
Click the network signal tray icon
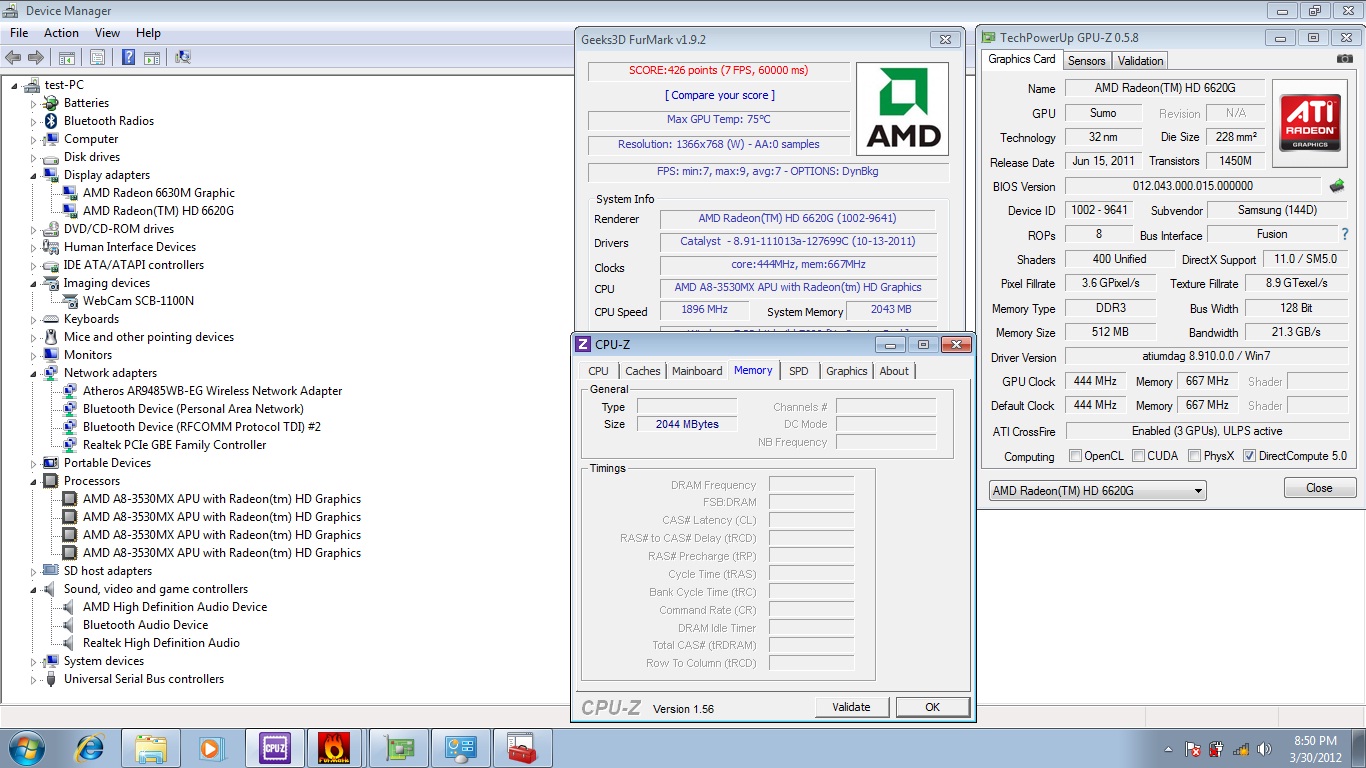point(1241,748)
